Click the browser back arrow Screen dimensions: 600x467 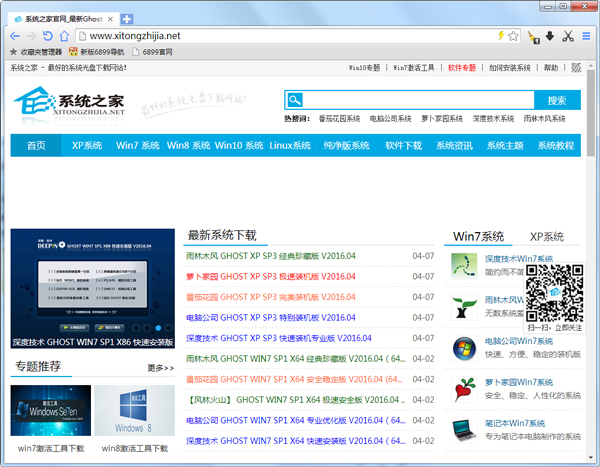(15, 36)
